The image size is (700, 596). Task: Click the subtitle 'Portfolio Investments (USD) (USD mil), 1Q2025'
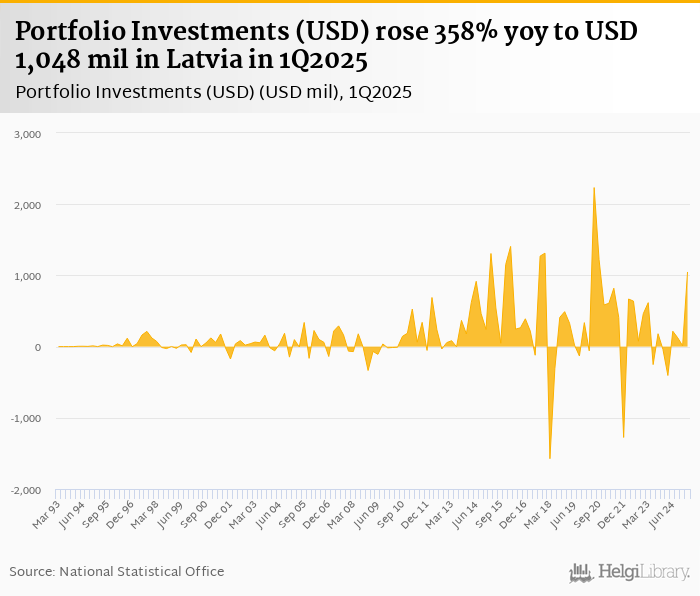pyautogui.click(x=215, y=92)
